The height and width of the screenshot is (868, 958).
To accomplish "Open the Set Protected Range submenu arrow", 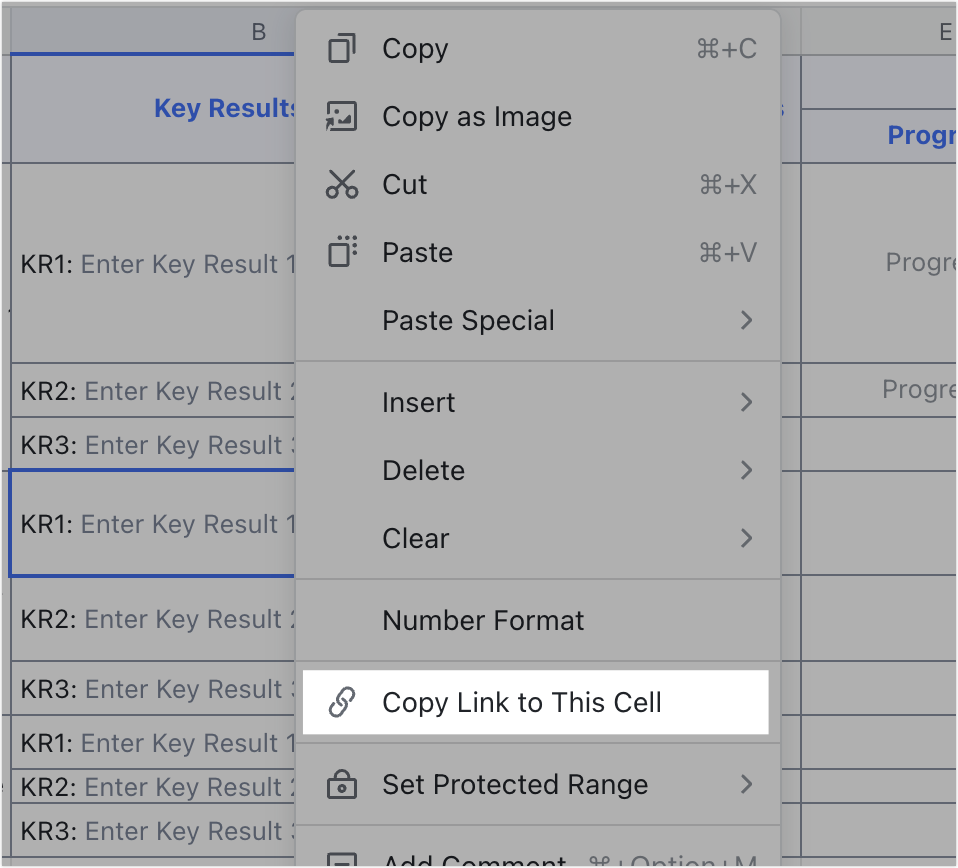I will (x=747, y=785).
